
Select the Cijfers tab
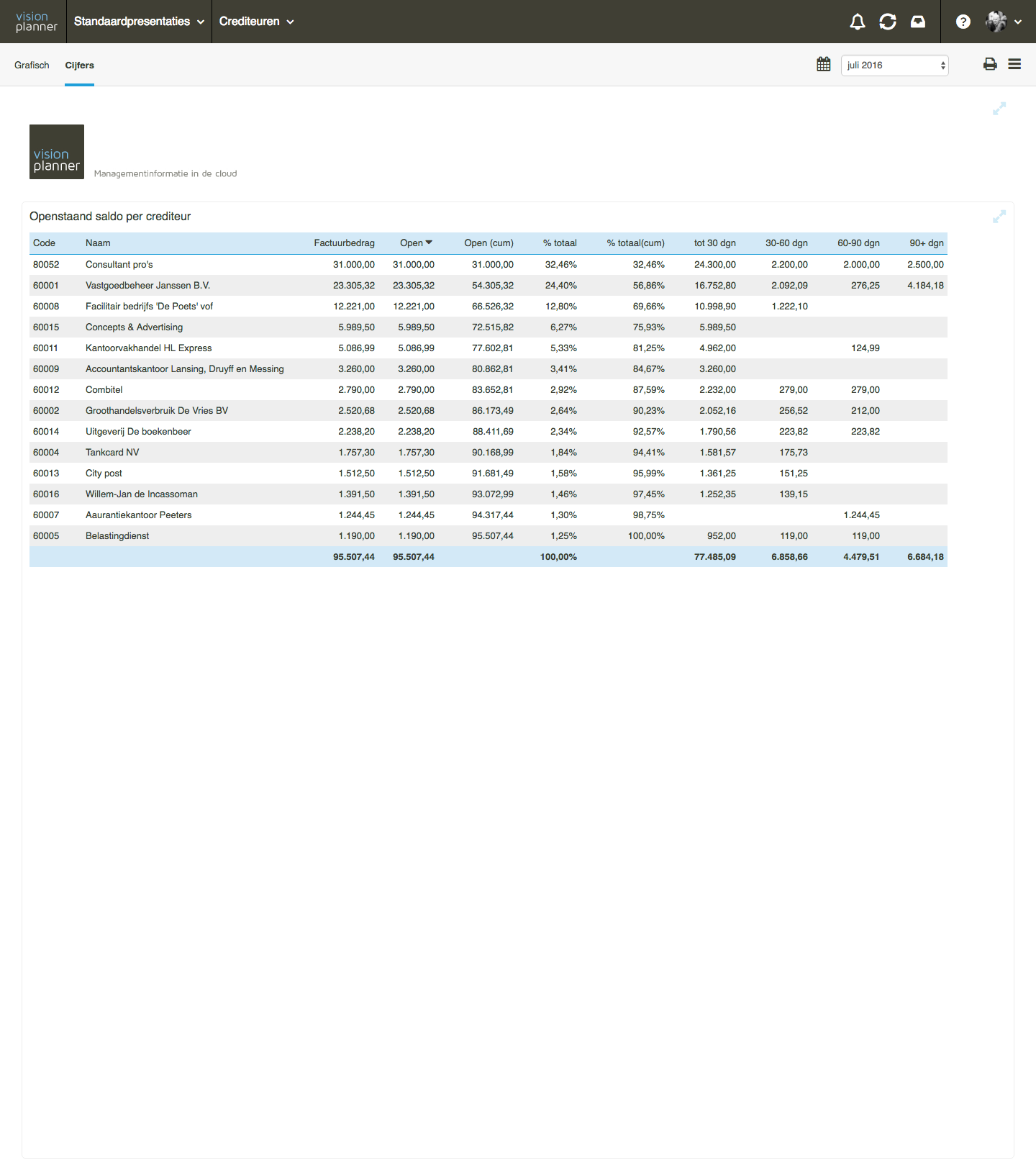tap(79, 65)
